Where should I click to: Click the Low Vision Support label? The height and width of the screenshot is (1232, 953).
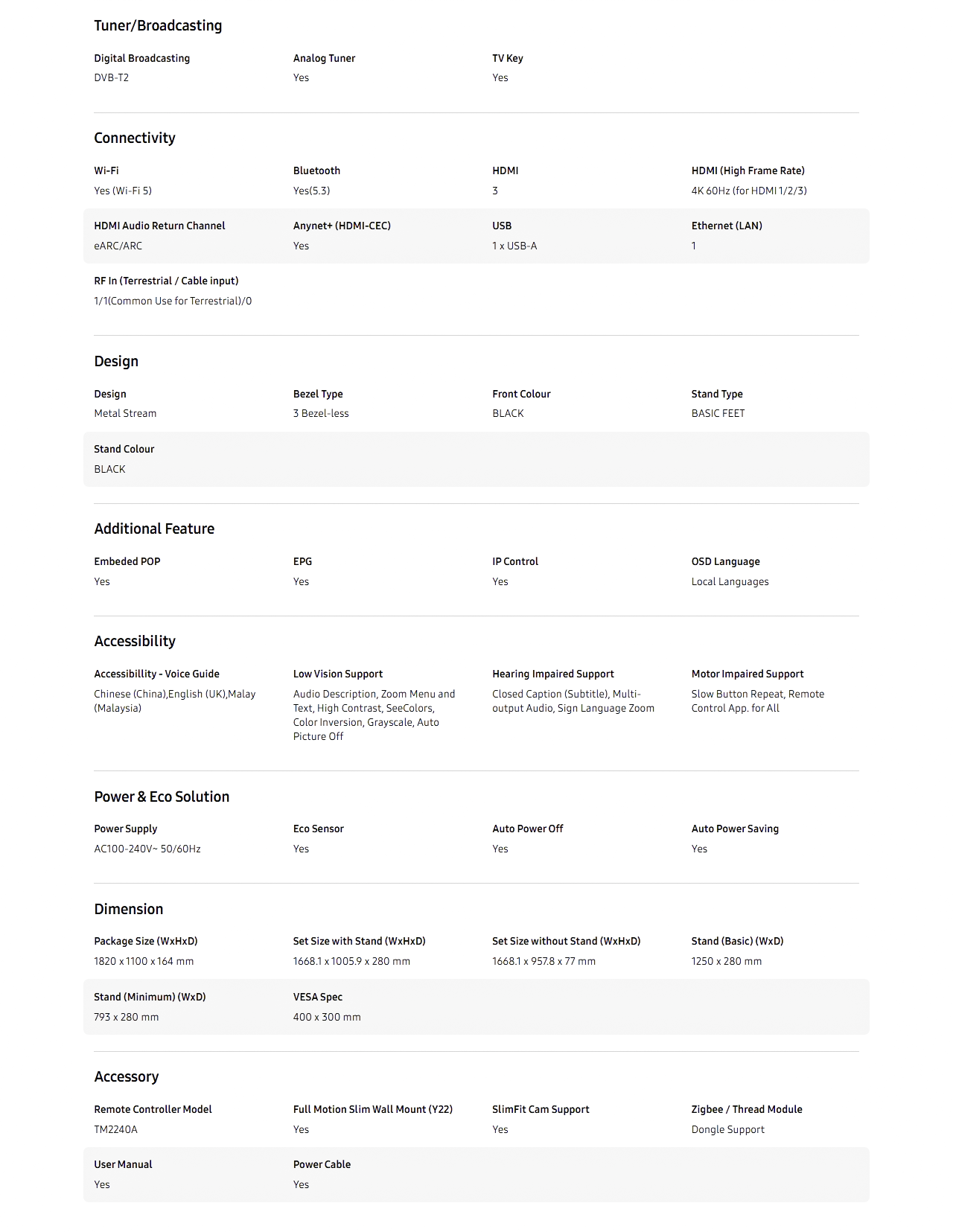point(337,674)
